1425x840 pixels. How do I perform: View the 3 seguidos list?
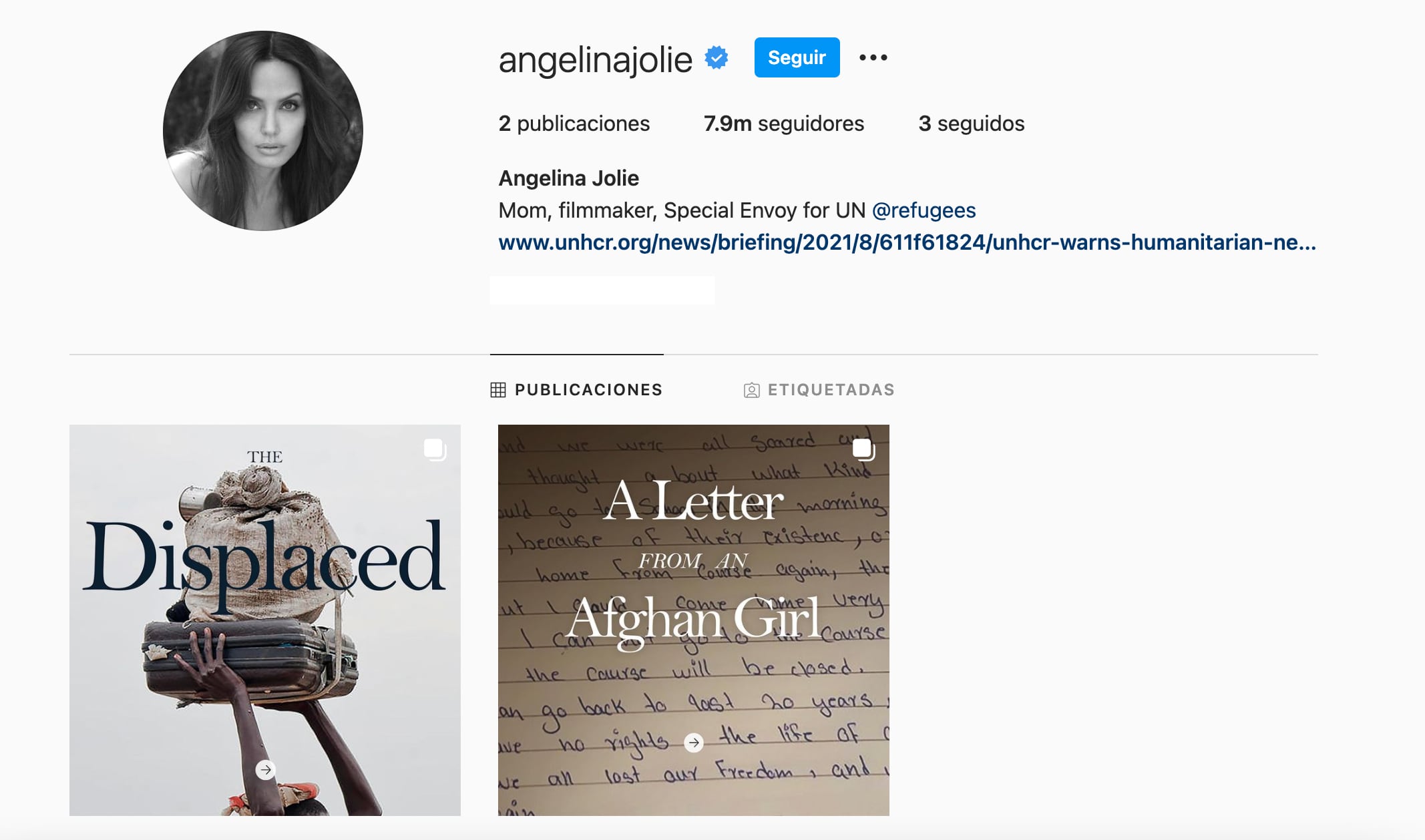click(x=971, y=124)
